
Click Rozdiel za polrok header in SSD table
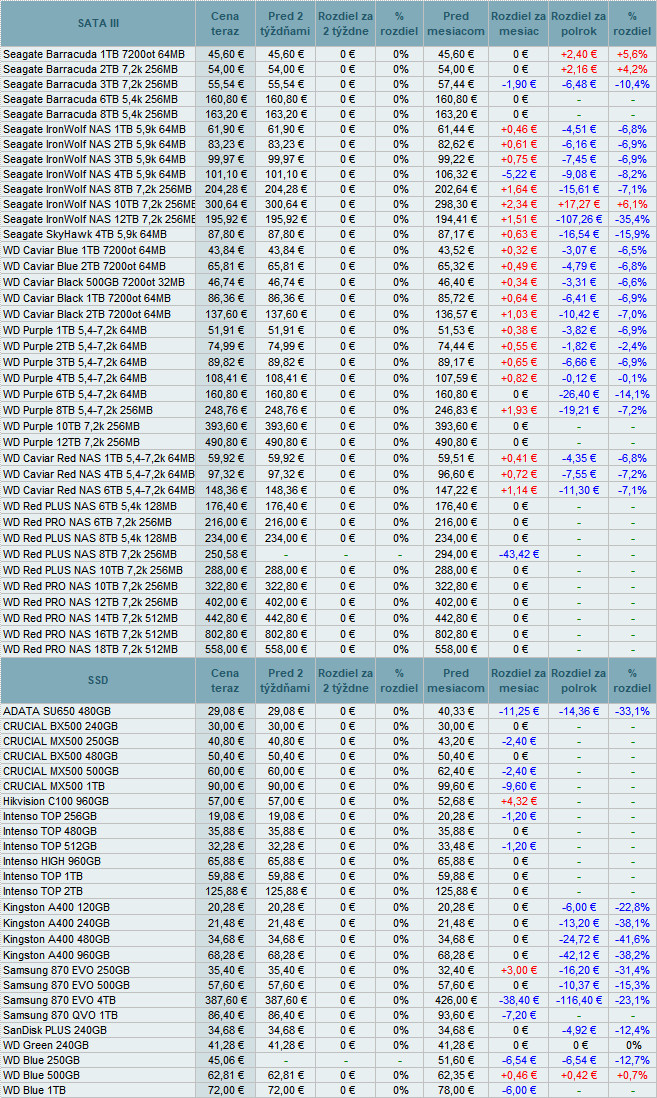(x=579, y=680)
